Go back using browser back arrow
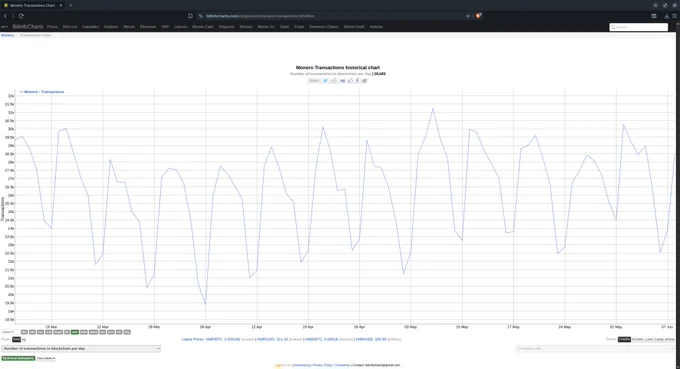Viewport: 680px width, 369px height. (5, 16)
